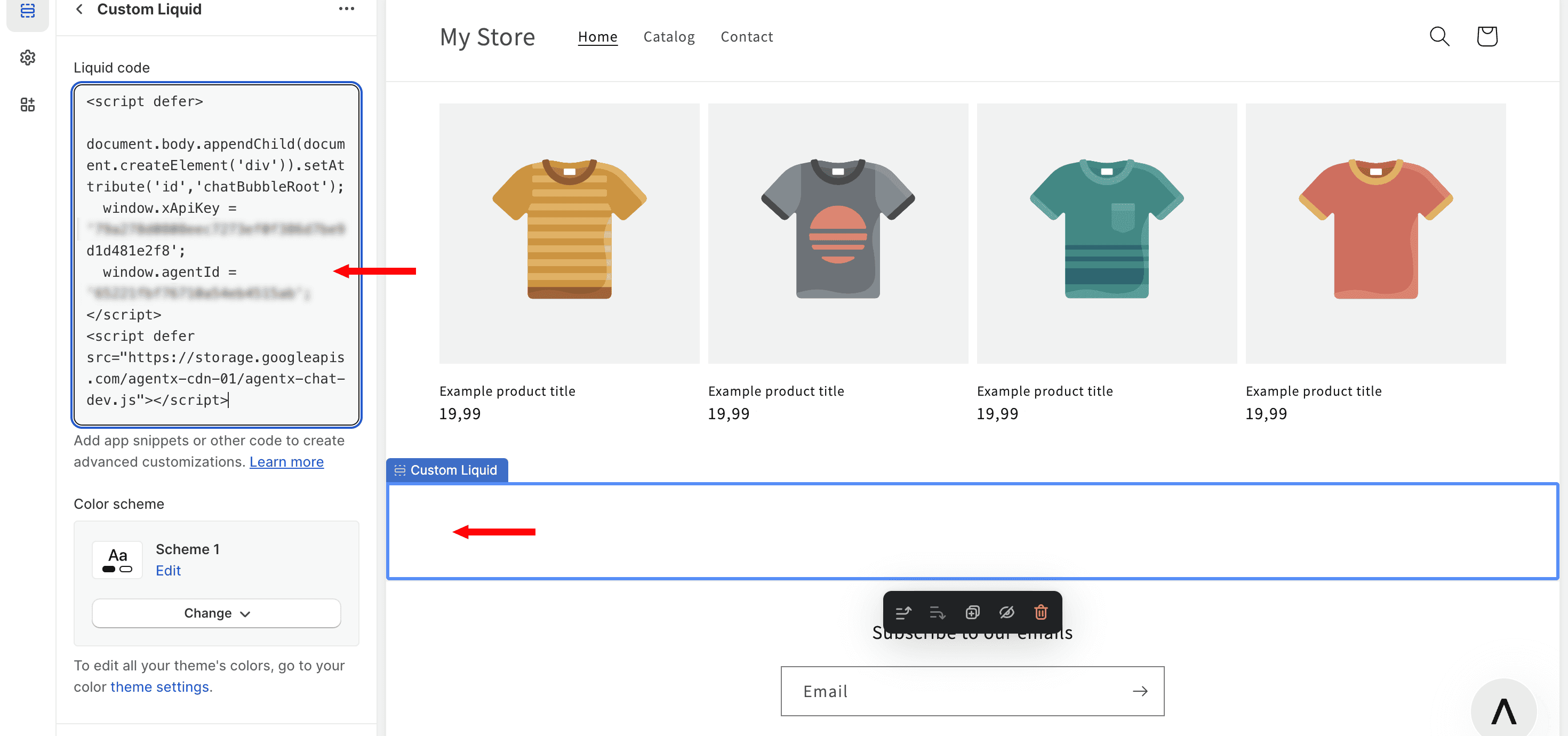Follow the theme settings link
This screenshot has width=1568, height=736.
[x=159, y=687]
